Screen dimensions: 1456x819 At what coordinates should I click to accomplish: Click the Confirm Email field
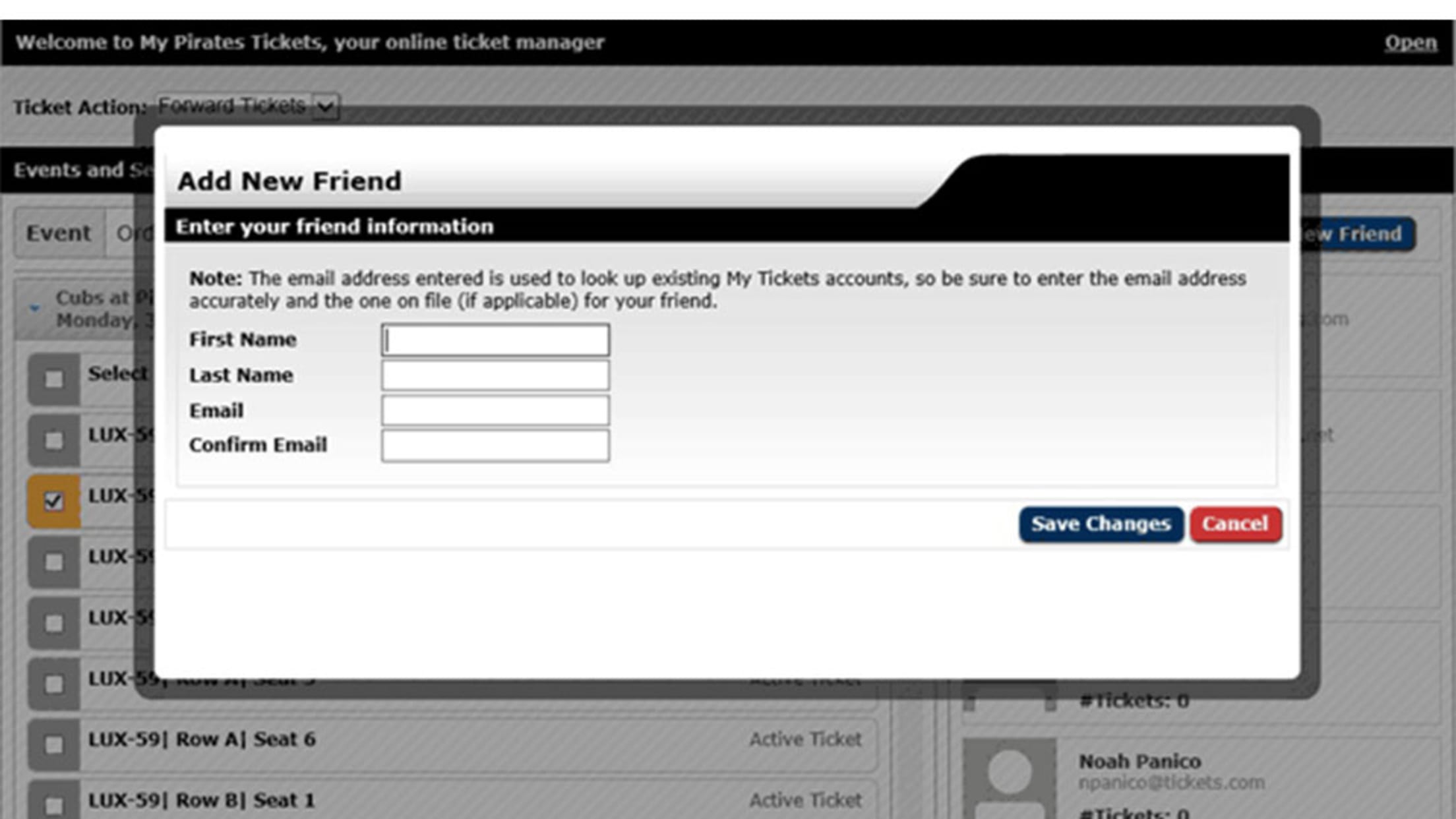[x=495, y=446]
